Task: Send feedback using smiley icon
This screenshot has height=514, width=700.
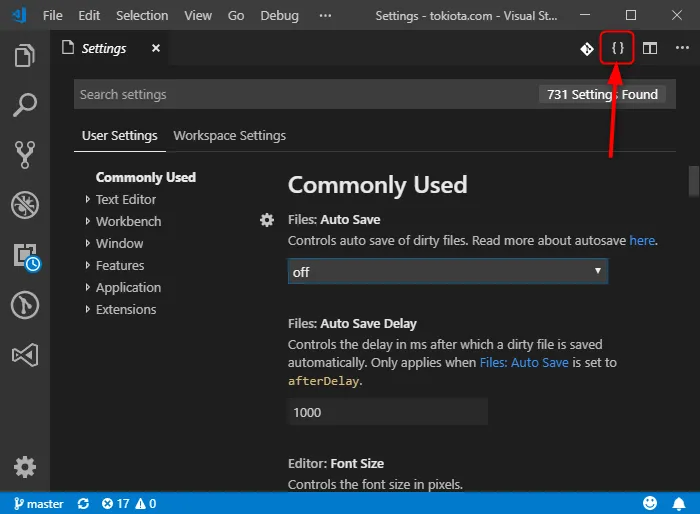Action: (650, 503)
